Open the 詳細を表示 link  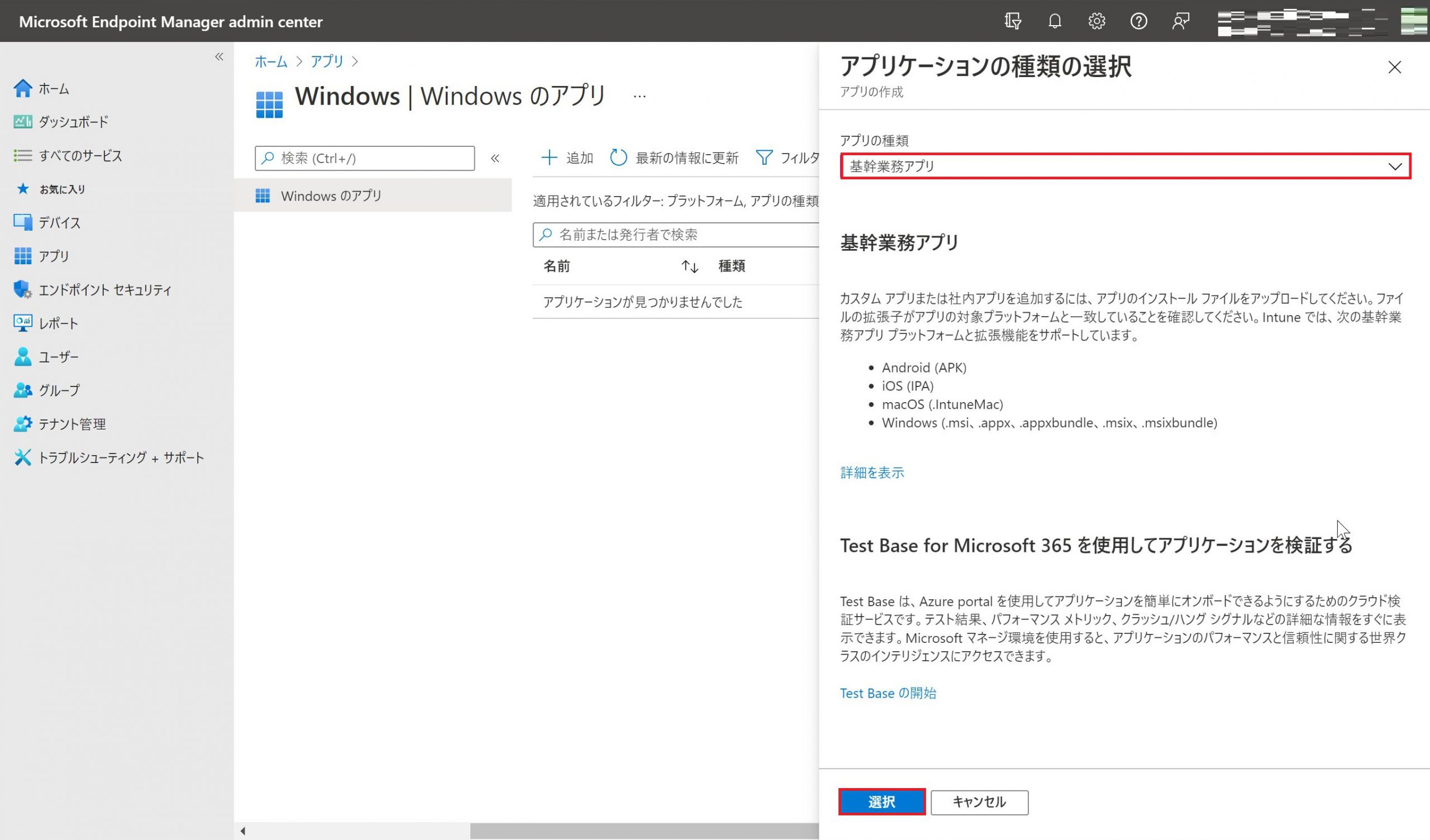[x=871, y=472]
